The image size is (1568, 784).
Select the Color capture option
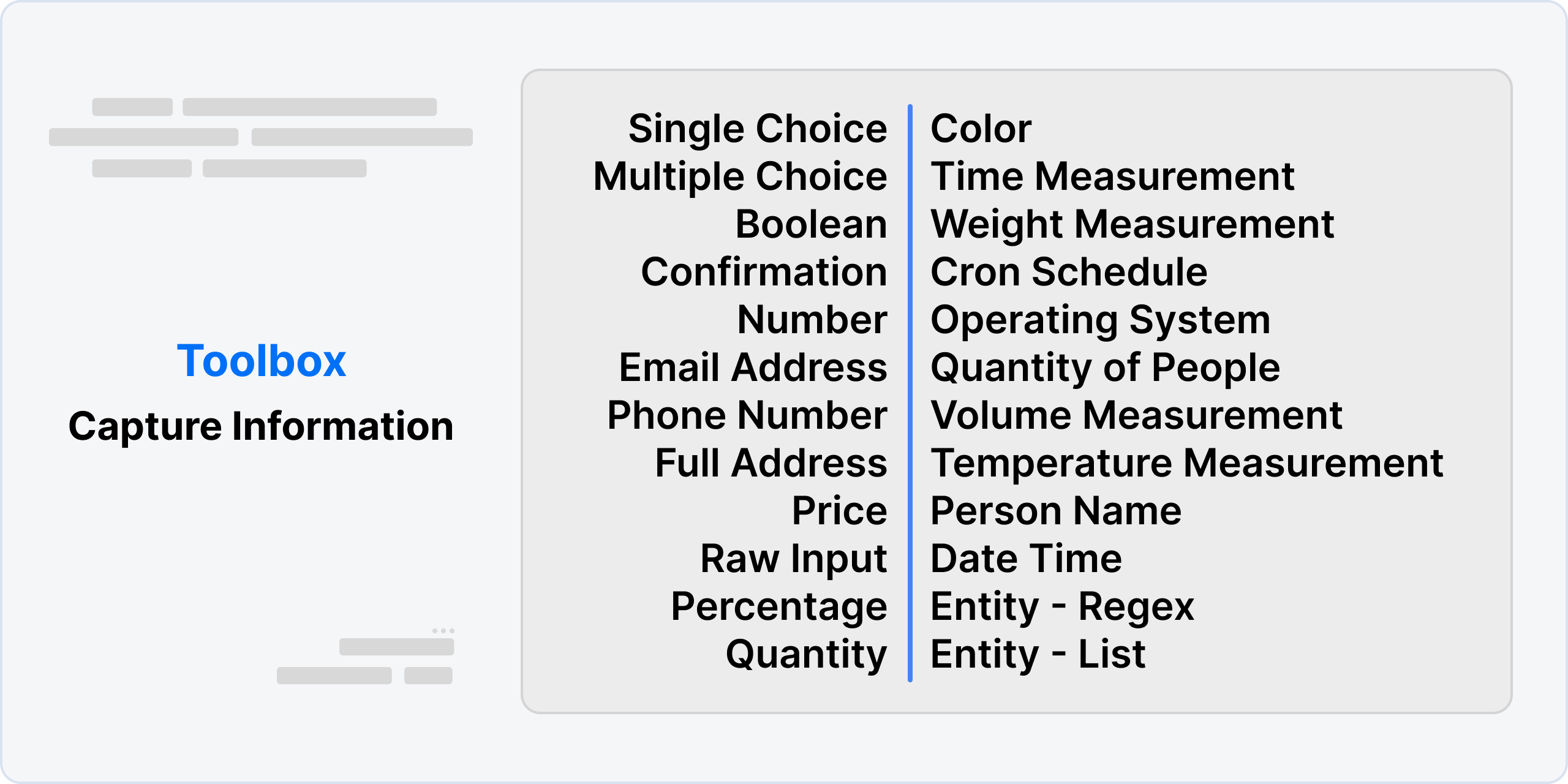click(981, 129)
